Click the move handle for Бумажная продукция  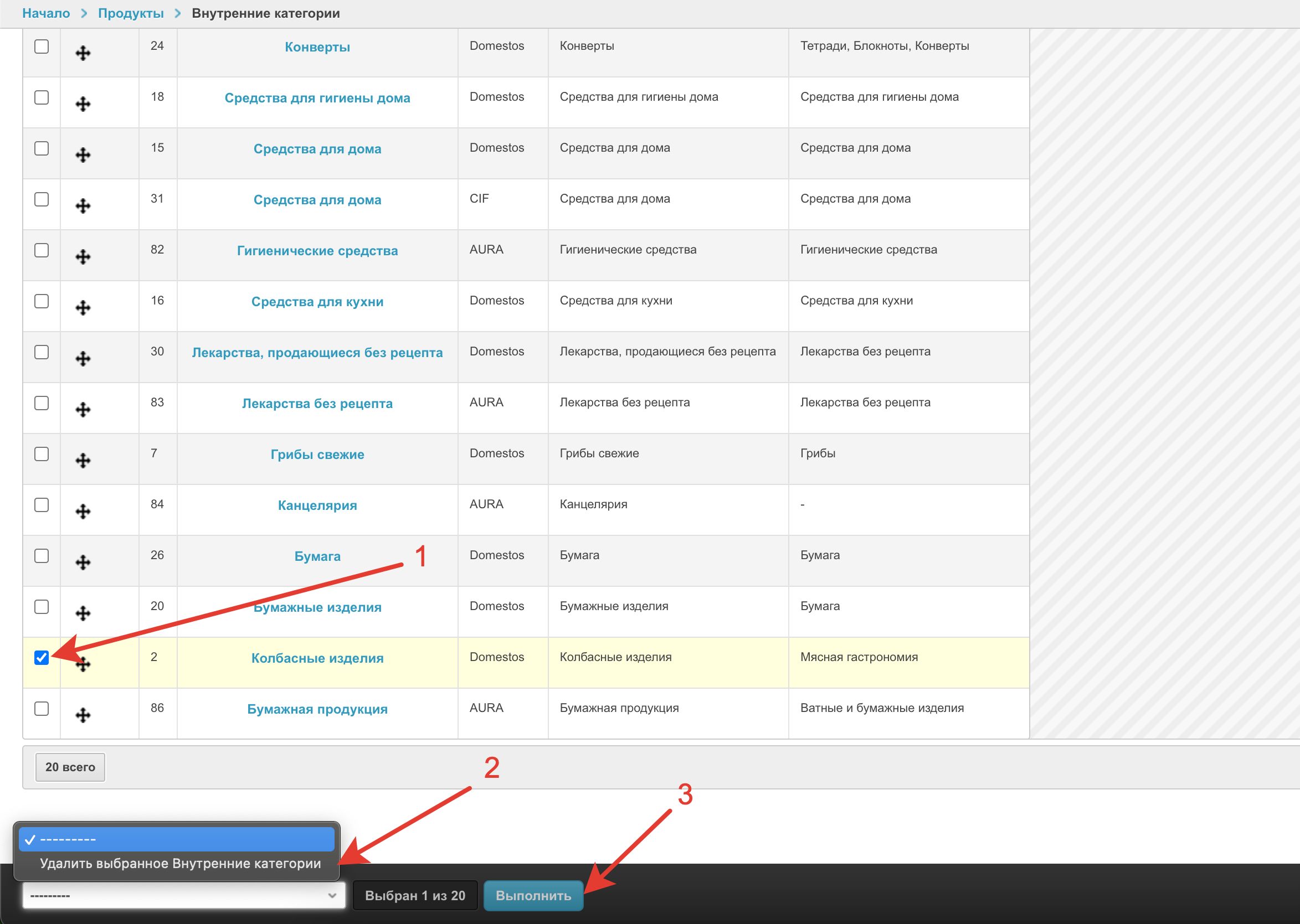pos(83,715)
